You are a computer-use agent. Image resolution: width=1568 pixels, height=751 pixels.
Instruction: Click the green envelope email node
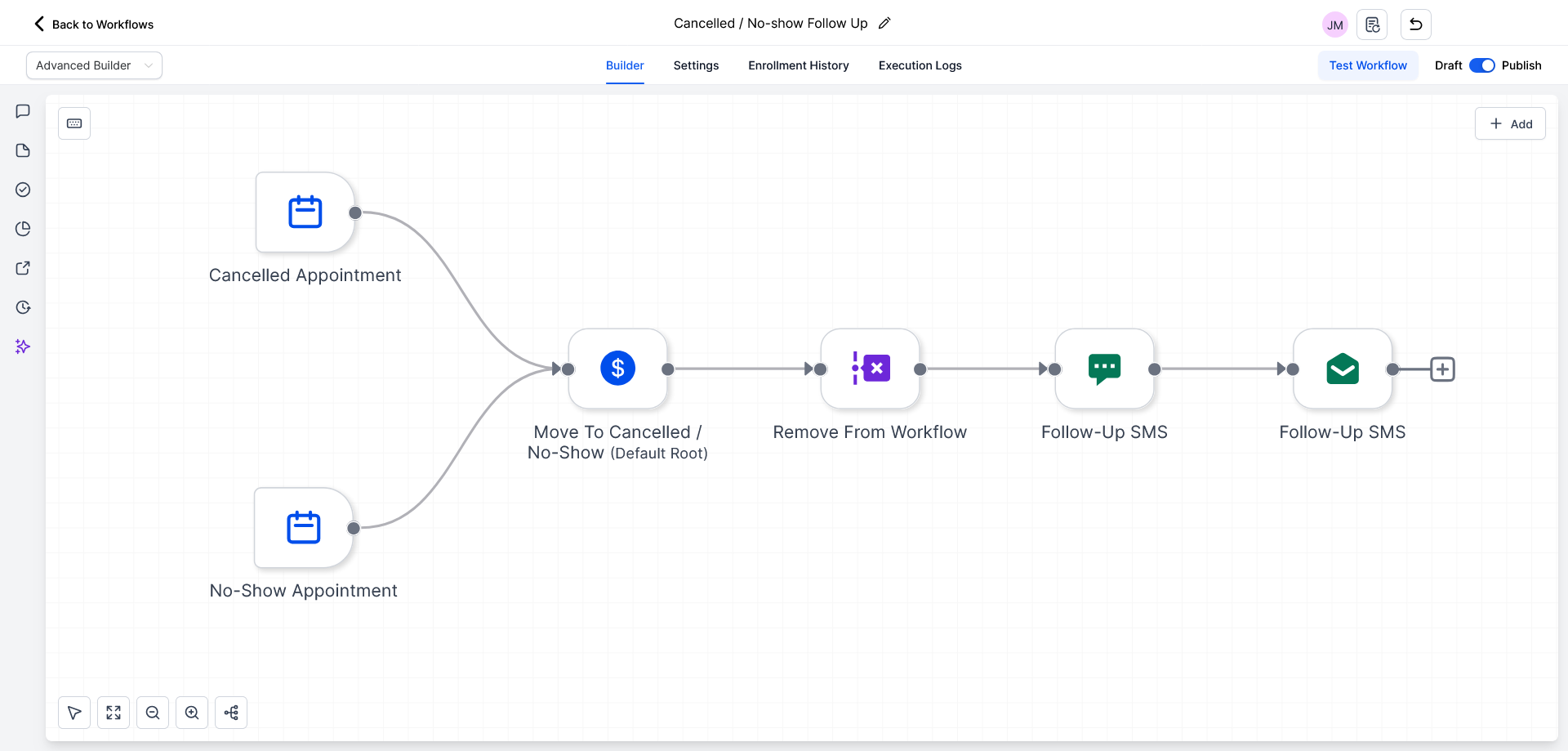pos(1342,369)
